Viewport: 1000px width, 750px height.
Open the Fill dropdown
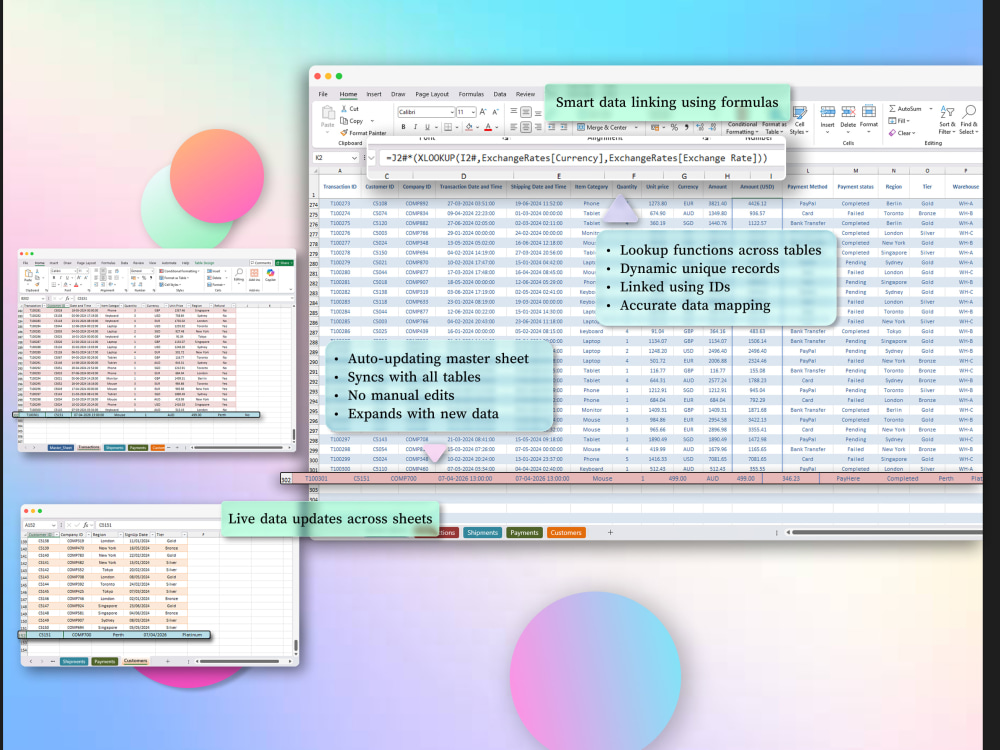click(x=899, y=121)
